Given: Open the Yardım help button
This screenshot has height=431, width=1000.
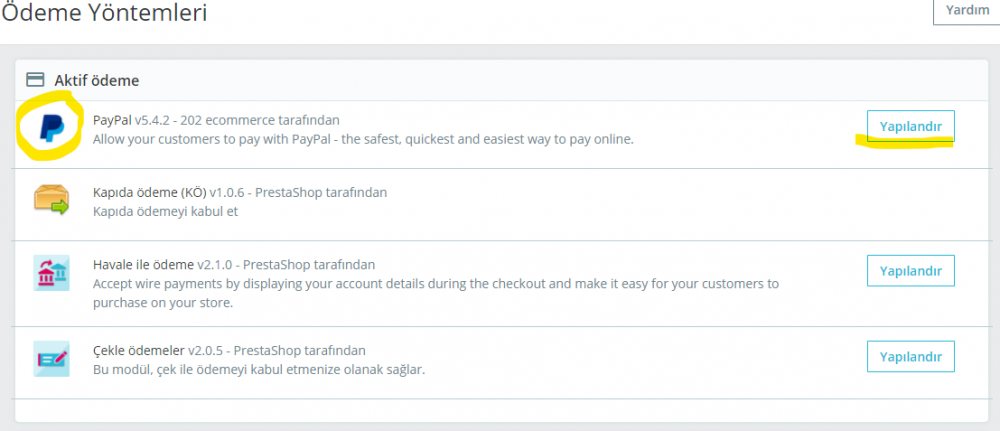Looking at the screenshot, I should pyautogui.click(x=966, y=9).
